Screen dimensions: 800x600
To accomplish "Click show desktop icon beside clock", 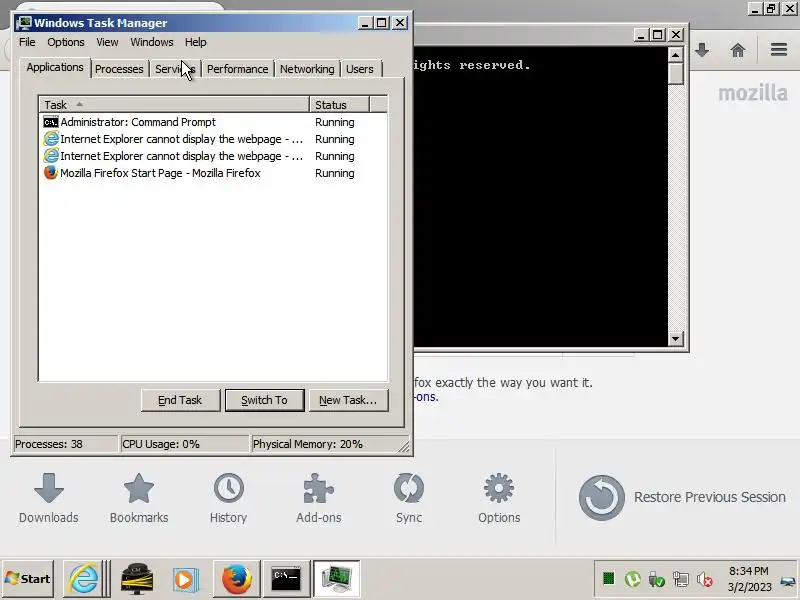I will click(x=788, y=580).
